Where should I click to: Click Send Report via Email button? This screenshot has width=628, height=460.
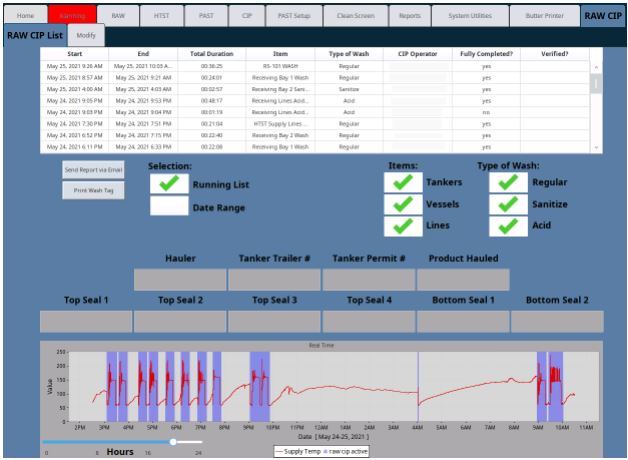point(94,170)
